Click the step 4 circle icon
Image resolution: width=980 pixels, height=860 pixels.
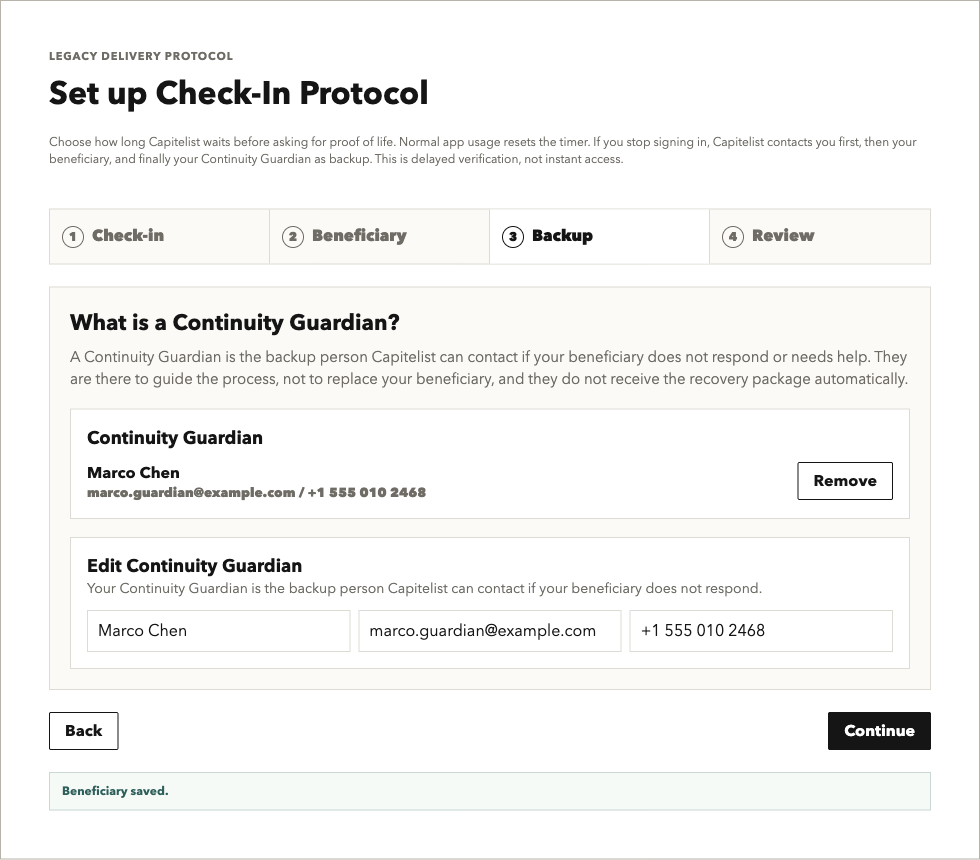733,237
